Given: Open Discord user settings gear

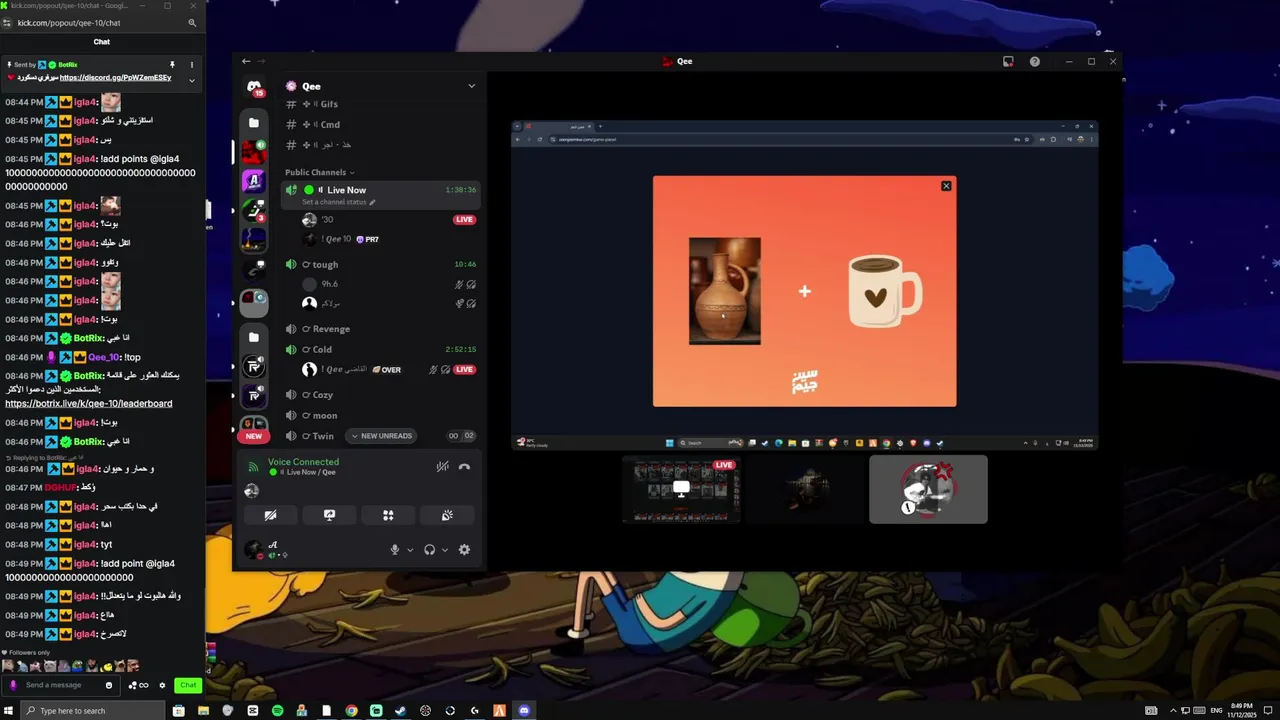Looking at the screenshot, I should pyautogui.click(x=464, y=549).
